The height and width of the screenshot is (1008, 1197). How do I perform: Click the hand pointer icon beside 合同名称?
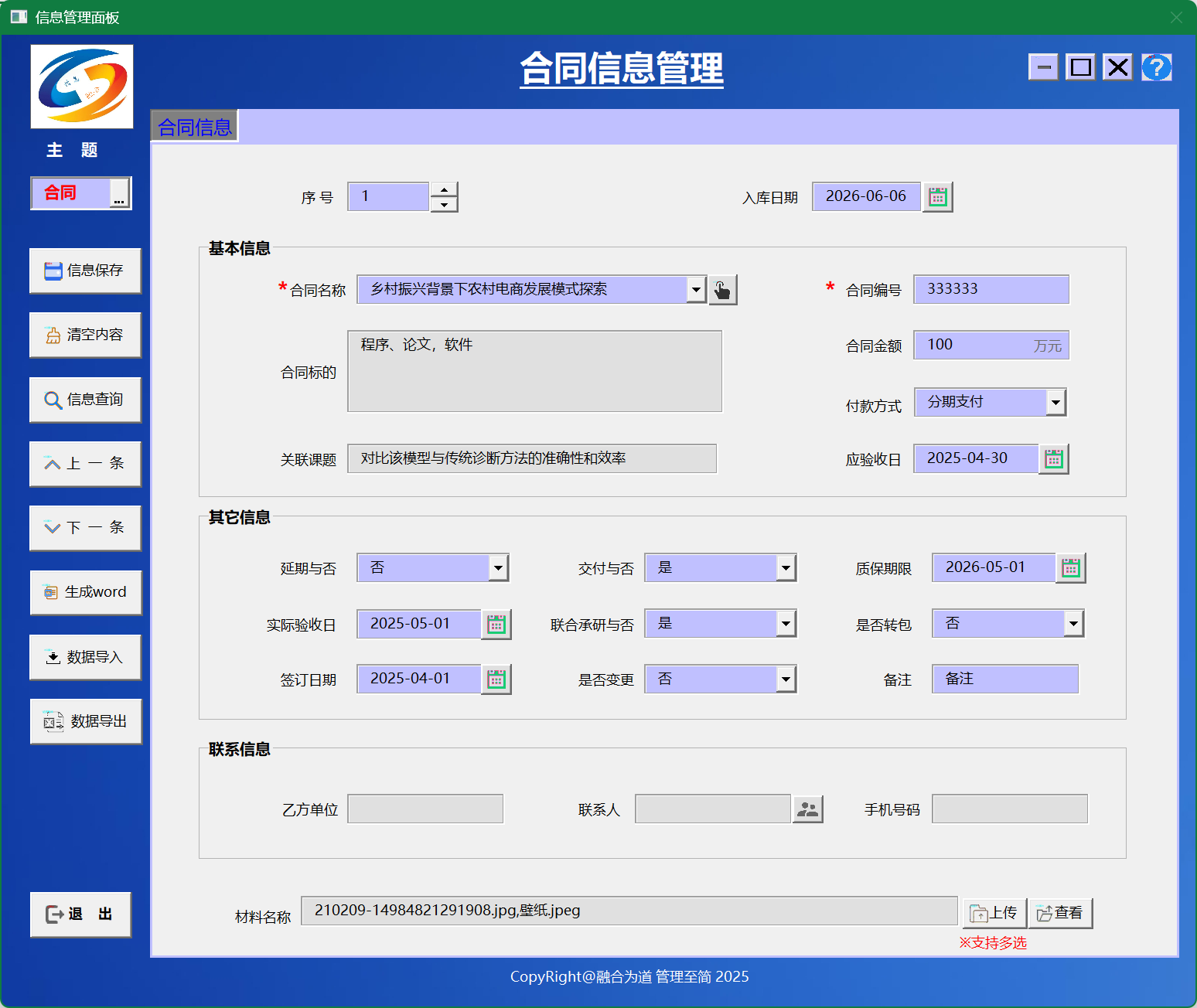coord(722,290)
